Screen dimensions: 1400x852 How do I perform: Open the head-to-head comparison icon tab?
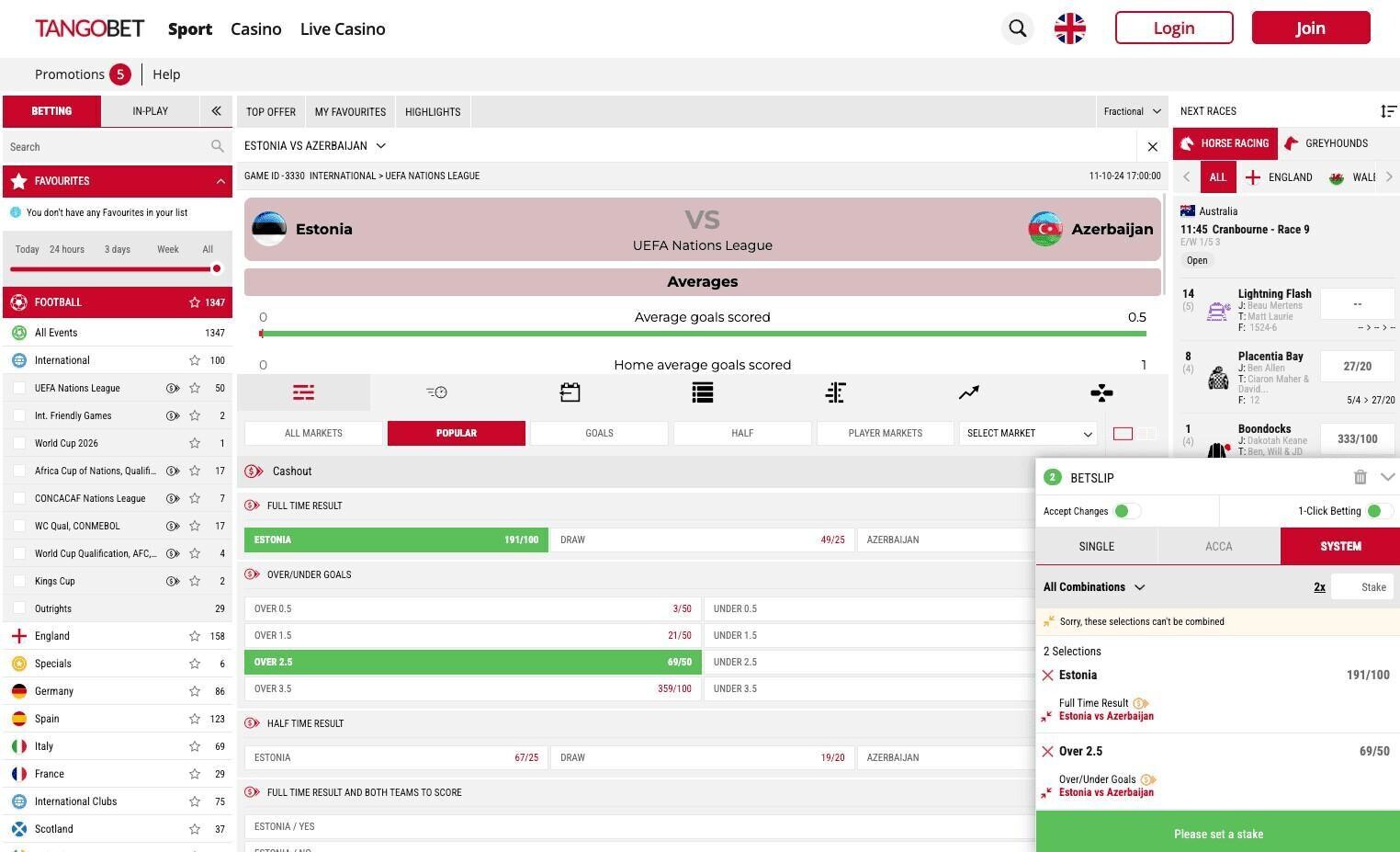point(835,392)
